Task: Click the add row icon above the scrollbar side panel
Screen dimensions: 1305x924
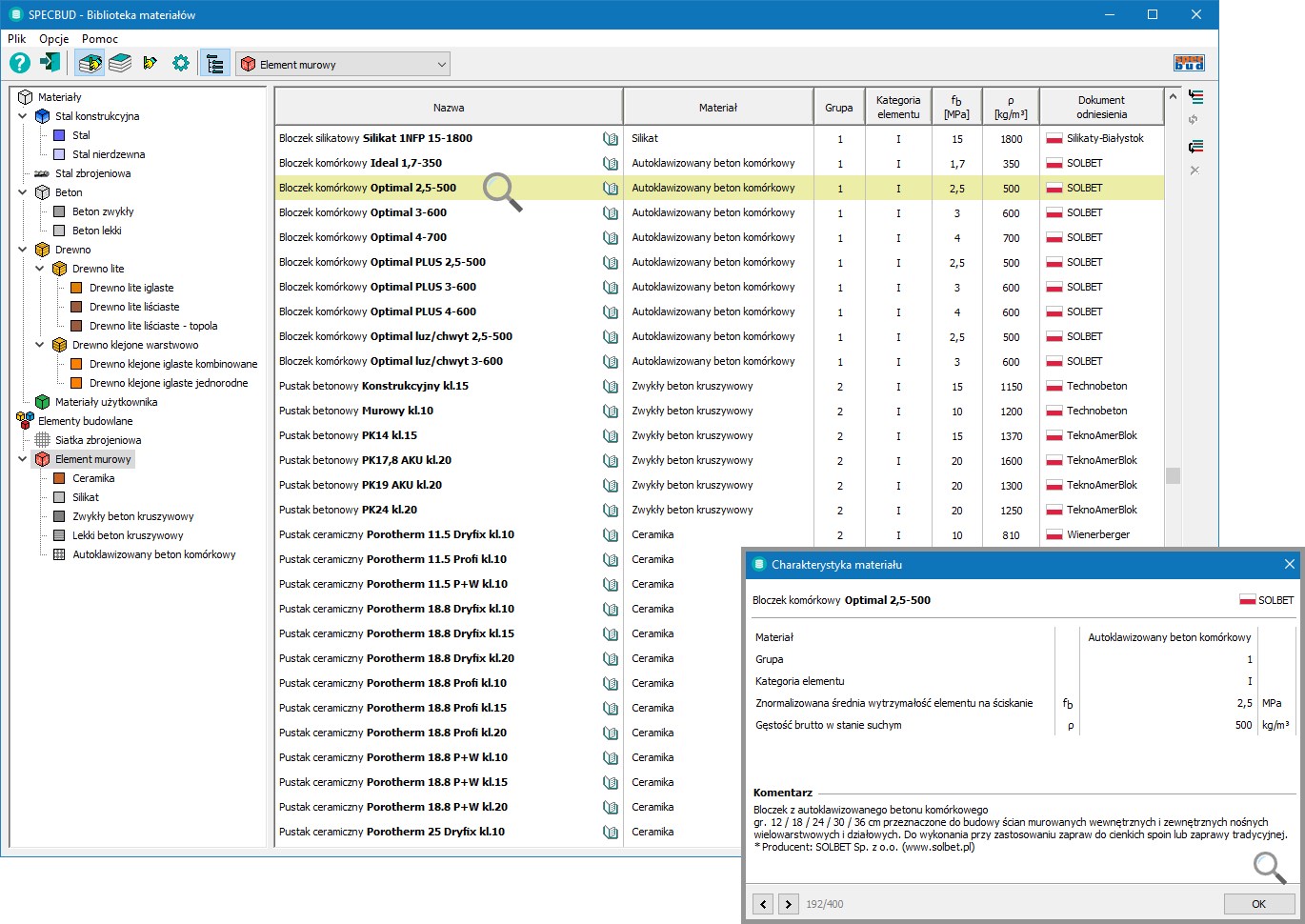Action: (x=1196, y=97)
